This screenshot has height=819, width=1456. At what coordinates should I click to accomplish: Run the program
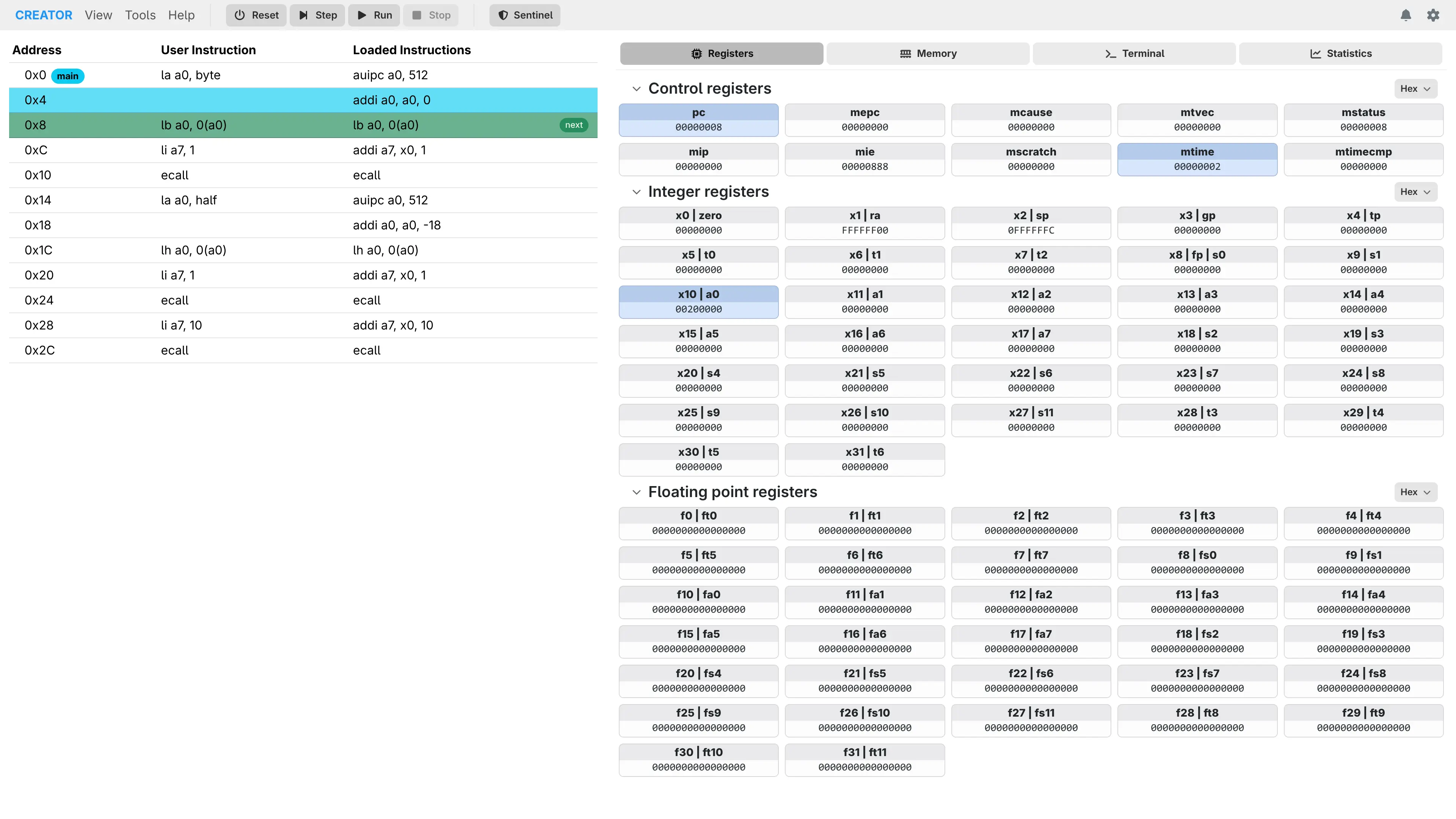pos(374,15)
